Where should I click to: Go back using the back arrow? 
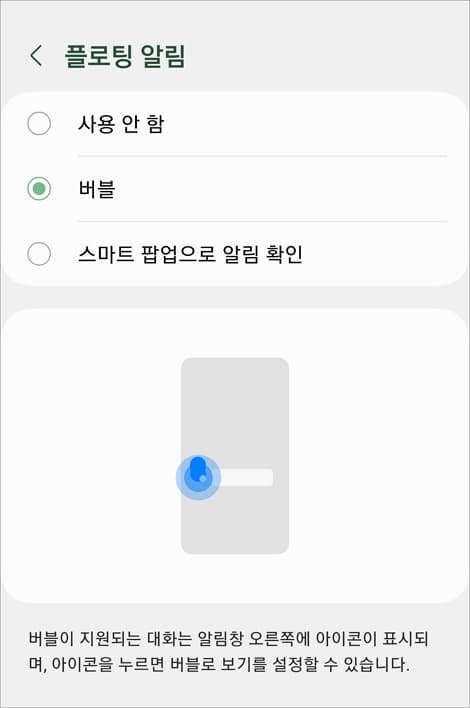[x=37, y=56]
